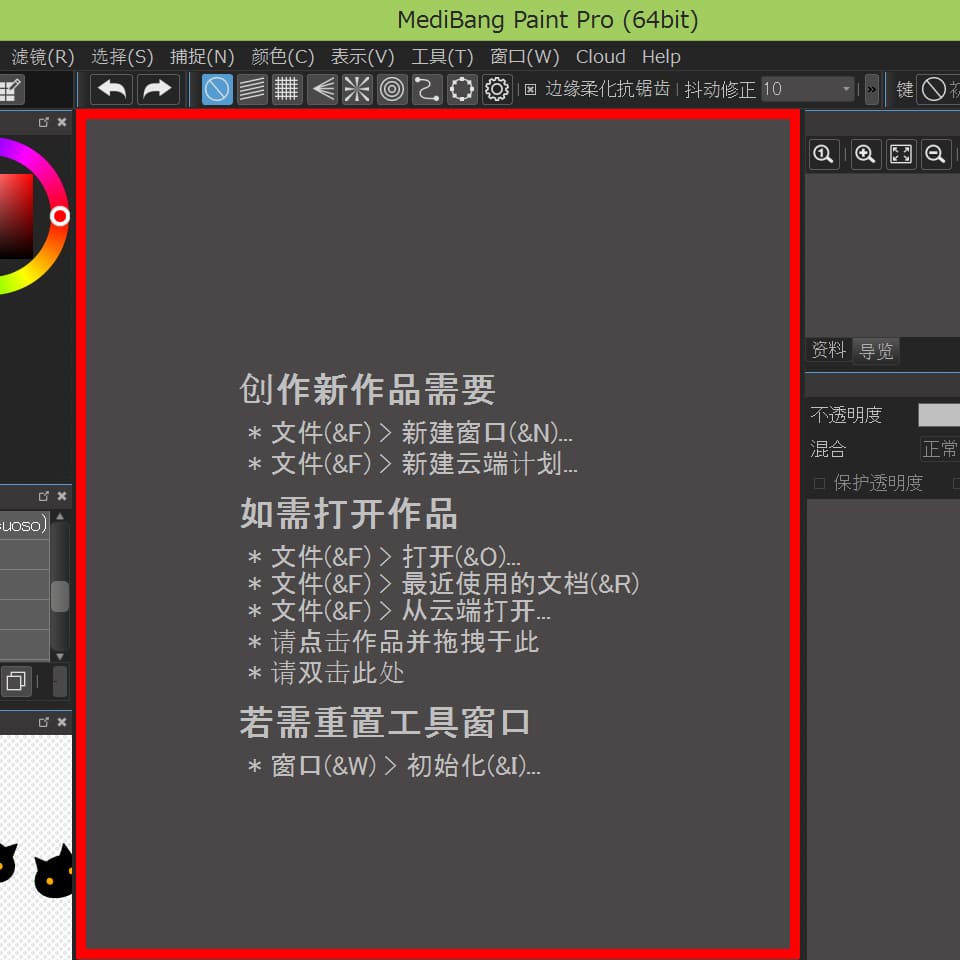The image size is (960, 960).
Task: Open the 混合 blend mode dropdown
Action: click(x=939, y=449)
